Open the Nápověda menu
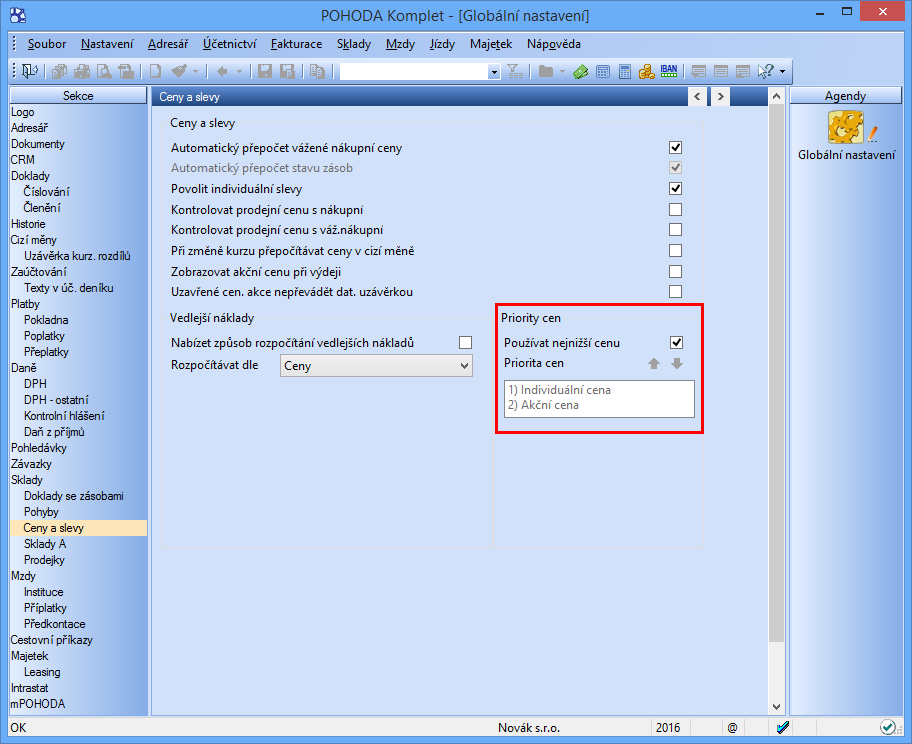The image size is (912, 744). [554, 44]
